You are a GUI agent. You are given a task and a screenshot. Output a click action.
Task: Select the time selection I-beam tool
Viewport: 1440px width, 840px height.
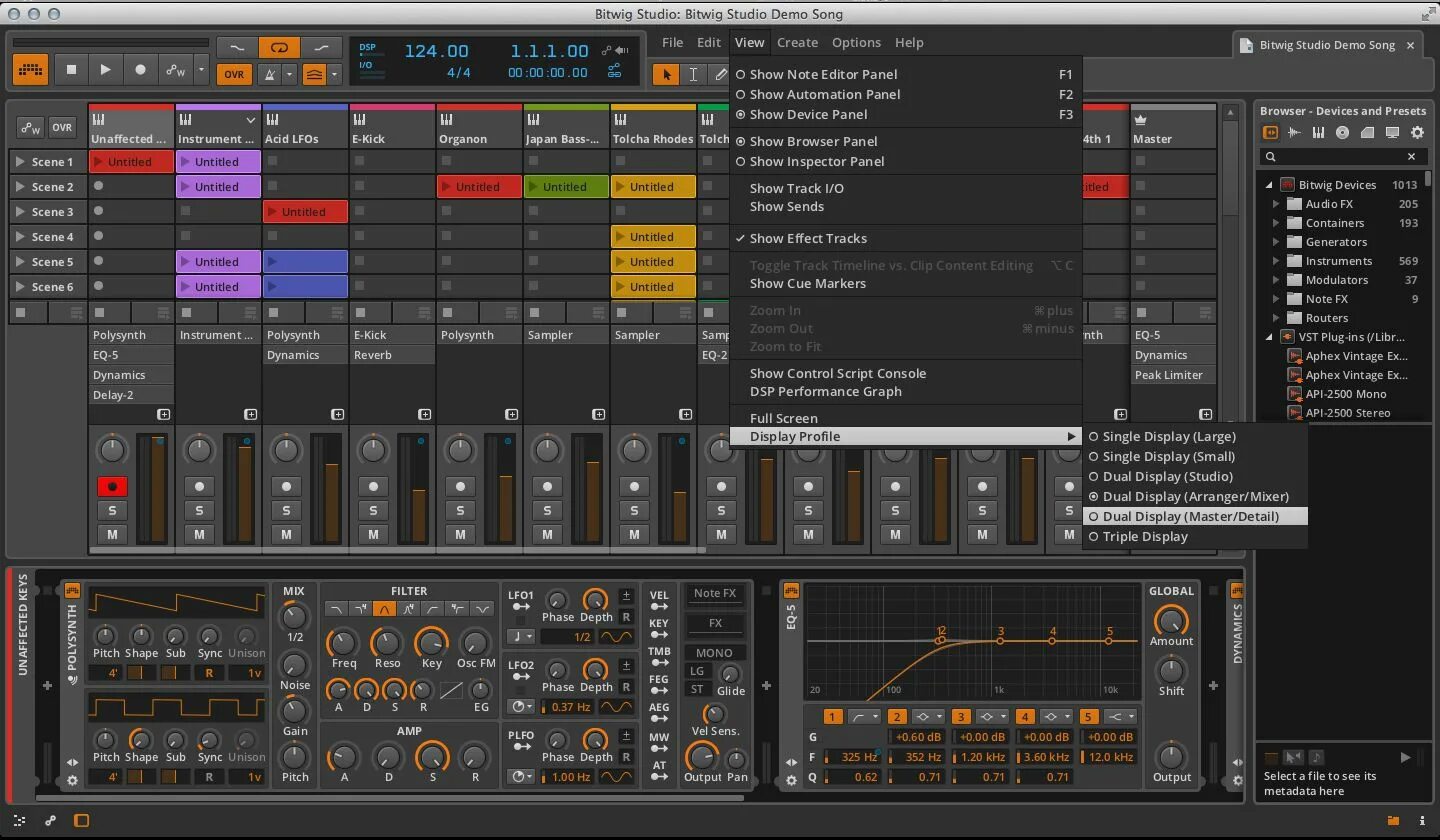click(x=693, y=74)
